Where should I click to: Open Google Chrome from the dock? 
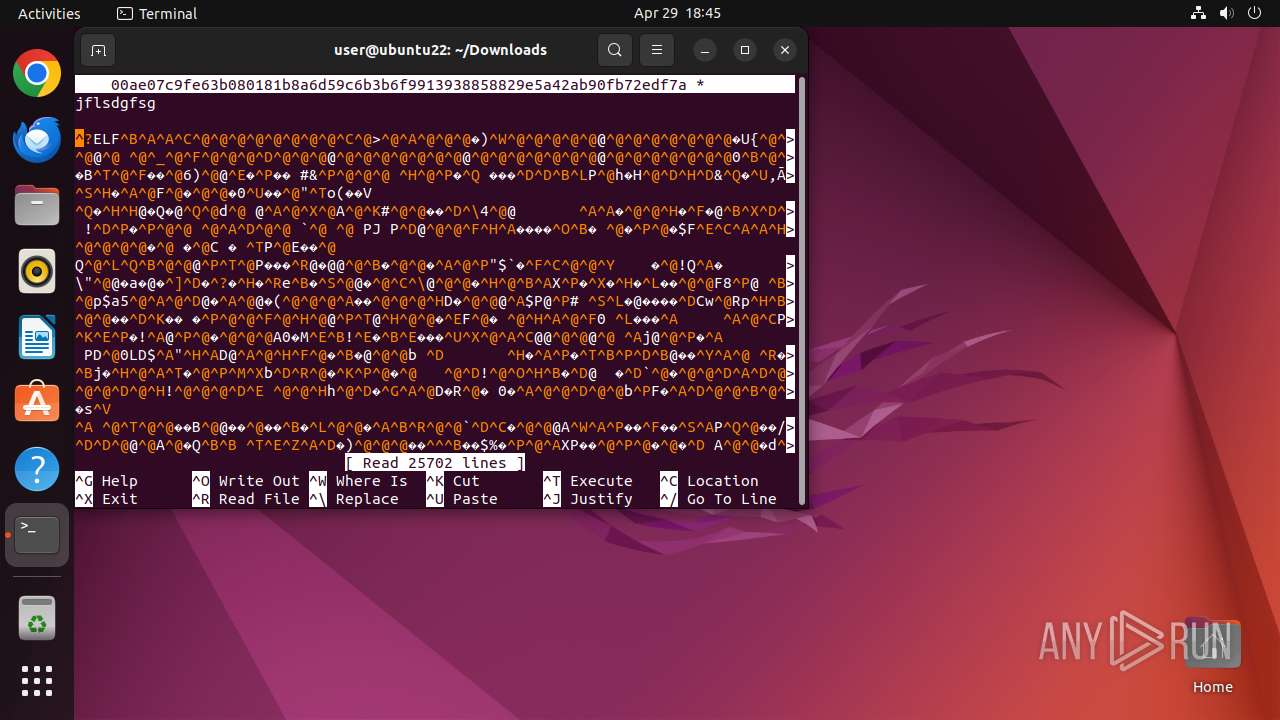(37, 74)
